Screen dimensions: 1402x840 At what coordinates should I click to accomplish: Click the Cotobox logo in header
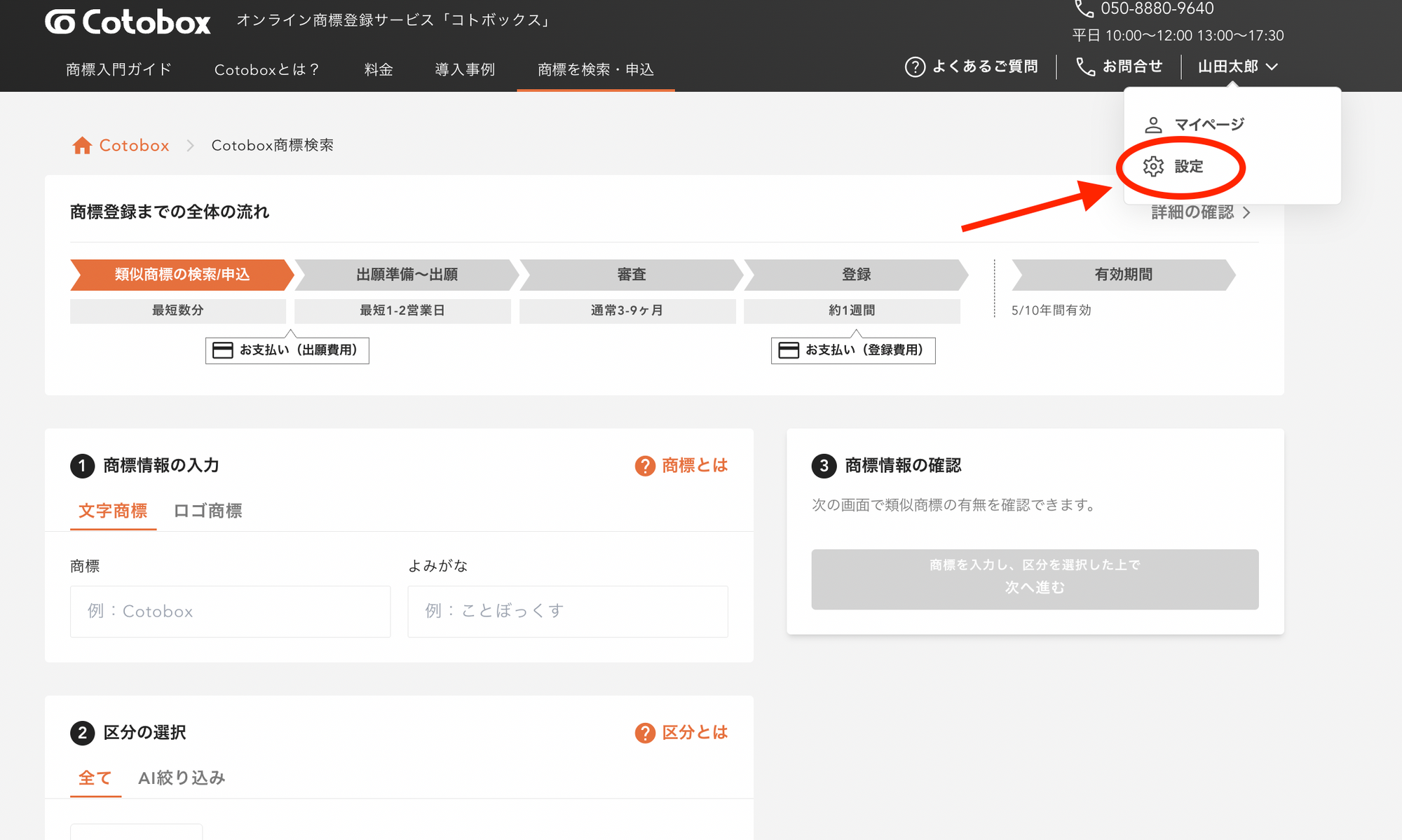128,22
